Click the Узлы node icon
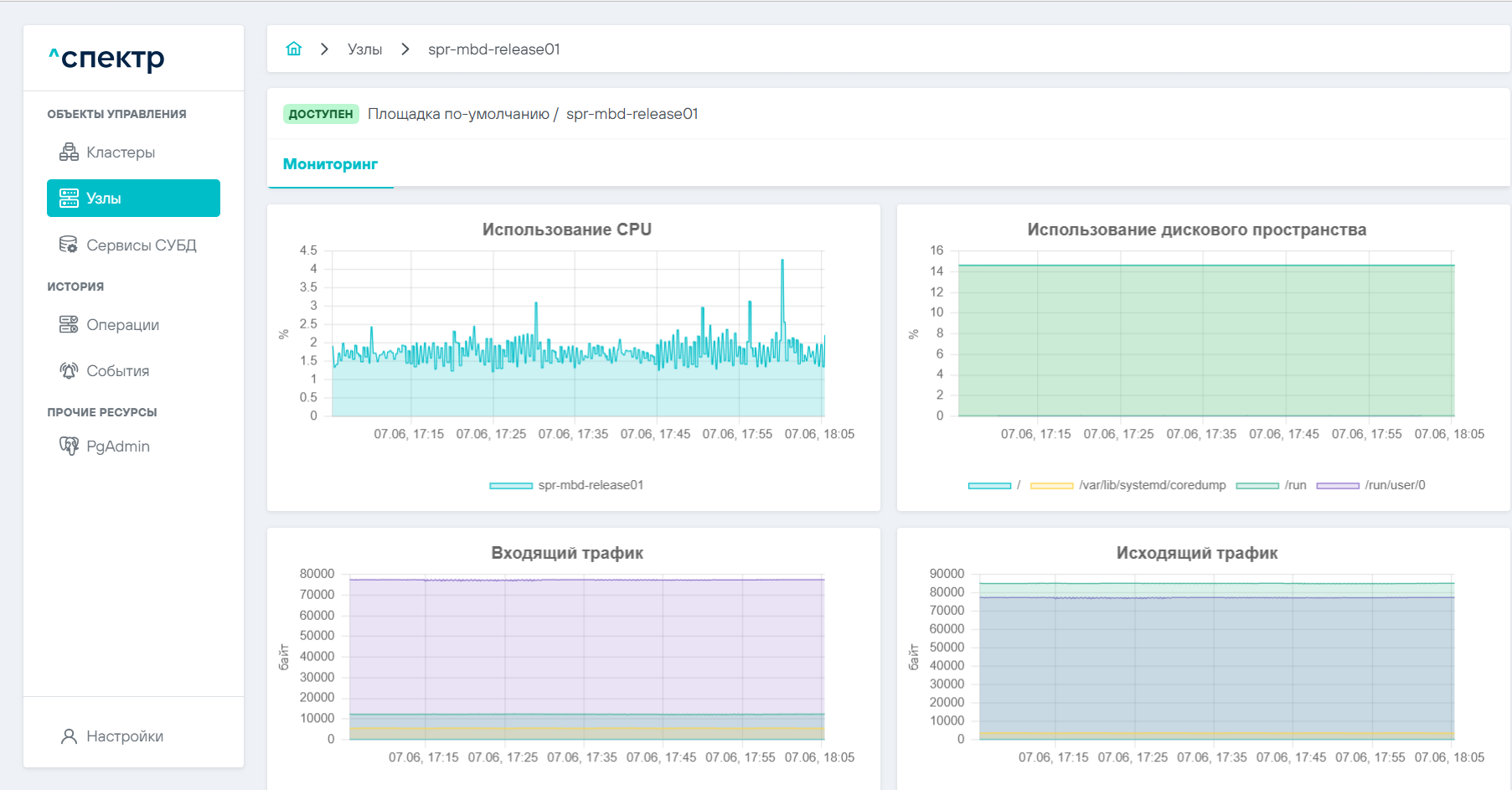Screen dimensions: 1512x790 click(69, 199)
